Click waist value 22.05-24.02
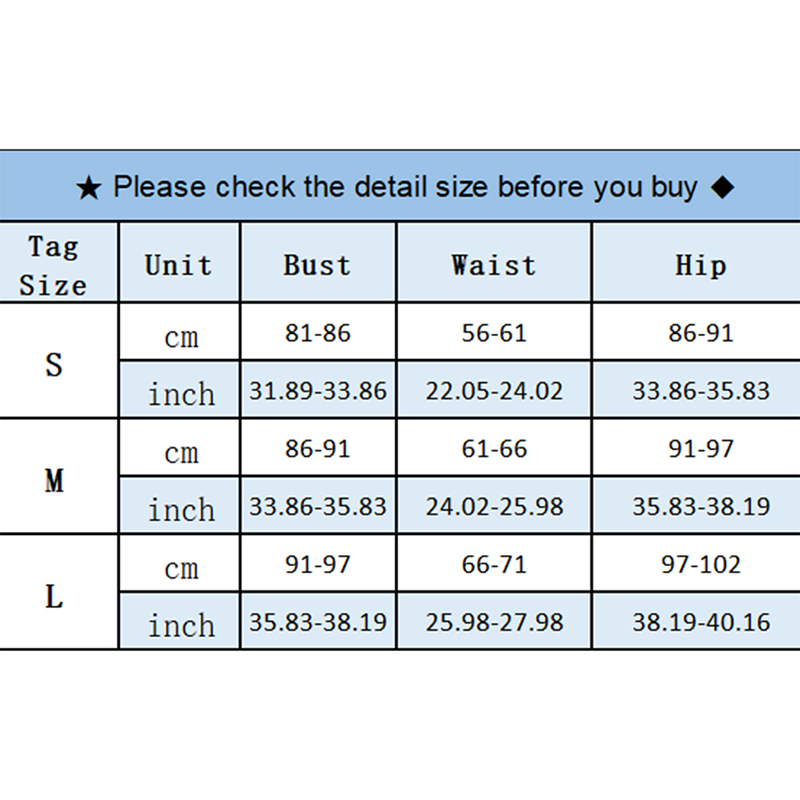 point(494,391)
